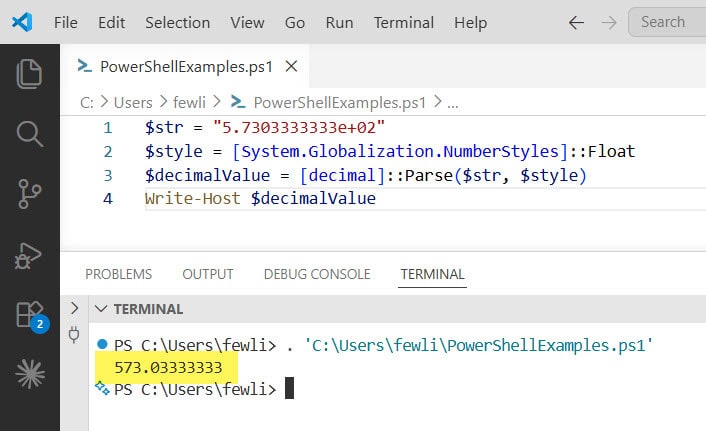This screenshot has width=706, height=431.
Task: Click the 573.03333333 terminal output
Action: coord(168,367)
